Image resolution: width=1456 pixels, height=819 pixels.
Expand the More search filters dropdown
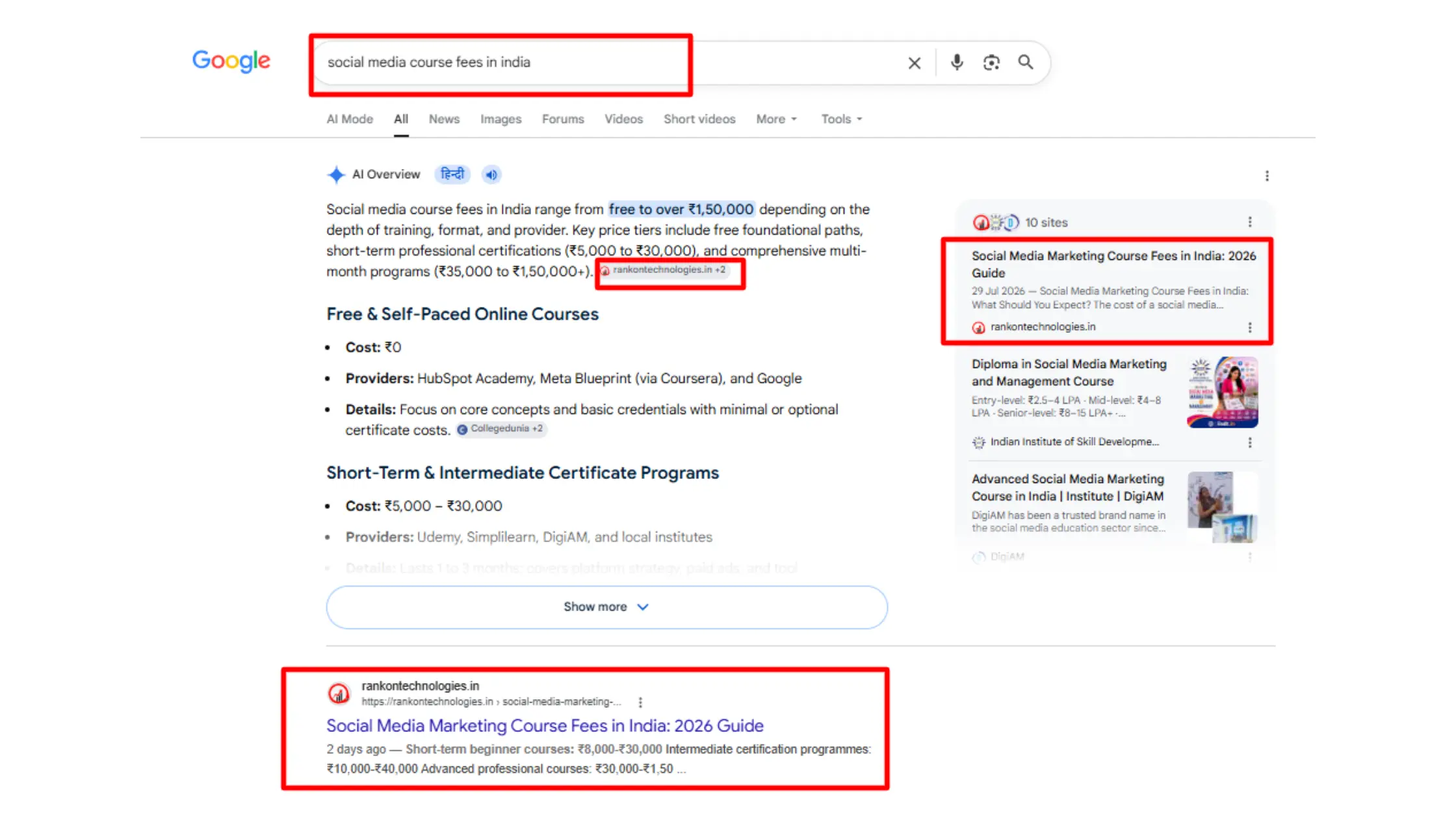(x=776, y=119)
